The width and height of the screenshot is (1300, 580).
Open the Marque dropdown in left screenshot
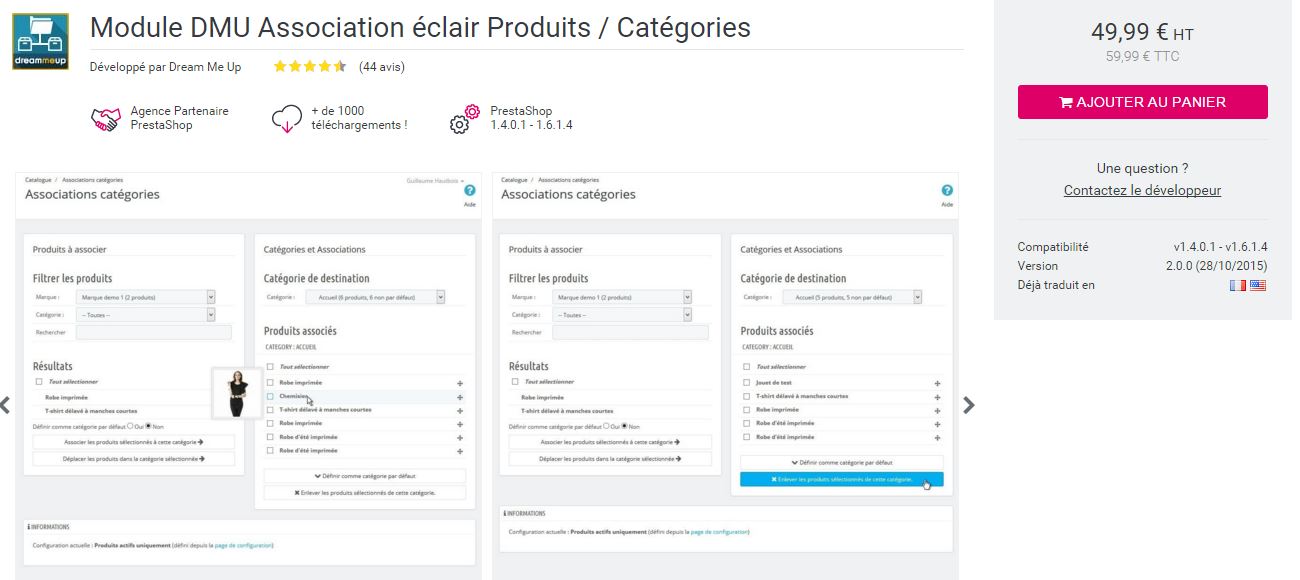pos(146,297)
